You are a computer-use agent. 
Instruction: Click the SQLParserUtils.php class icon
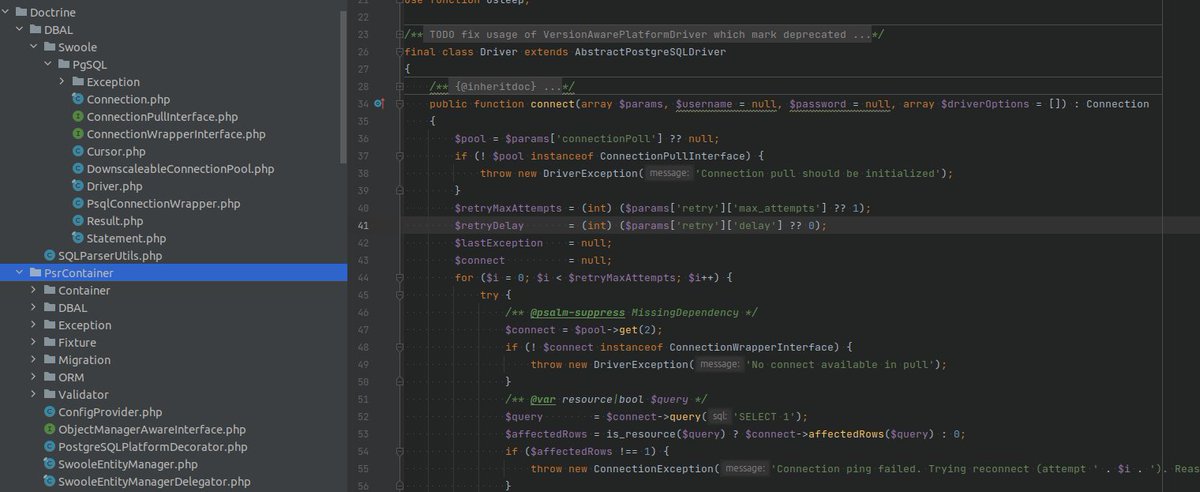pyautogui.click(x=49, y=255)
